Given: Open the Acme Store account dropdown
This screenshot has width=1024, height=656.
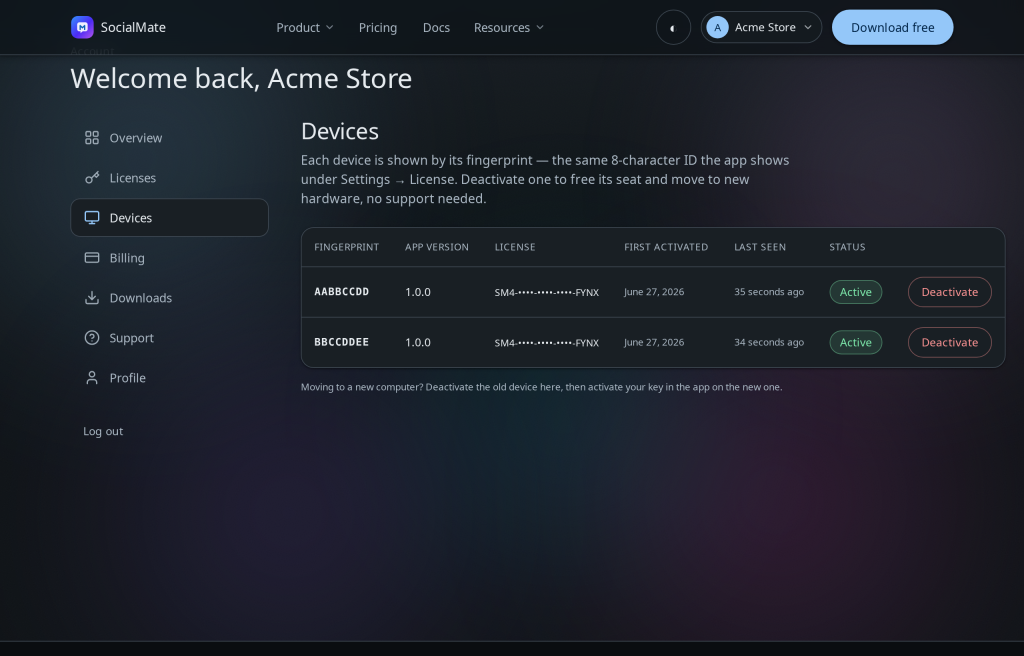Looking at the screenshot, I should click(761, 27).
